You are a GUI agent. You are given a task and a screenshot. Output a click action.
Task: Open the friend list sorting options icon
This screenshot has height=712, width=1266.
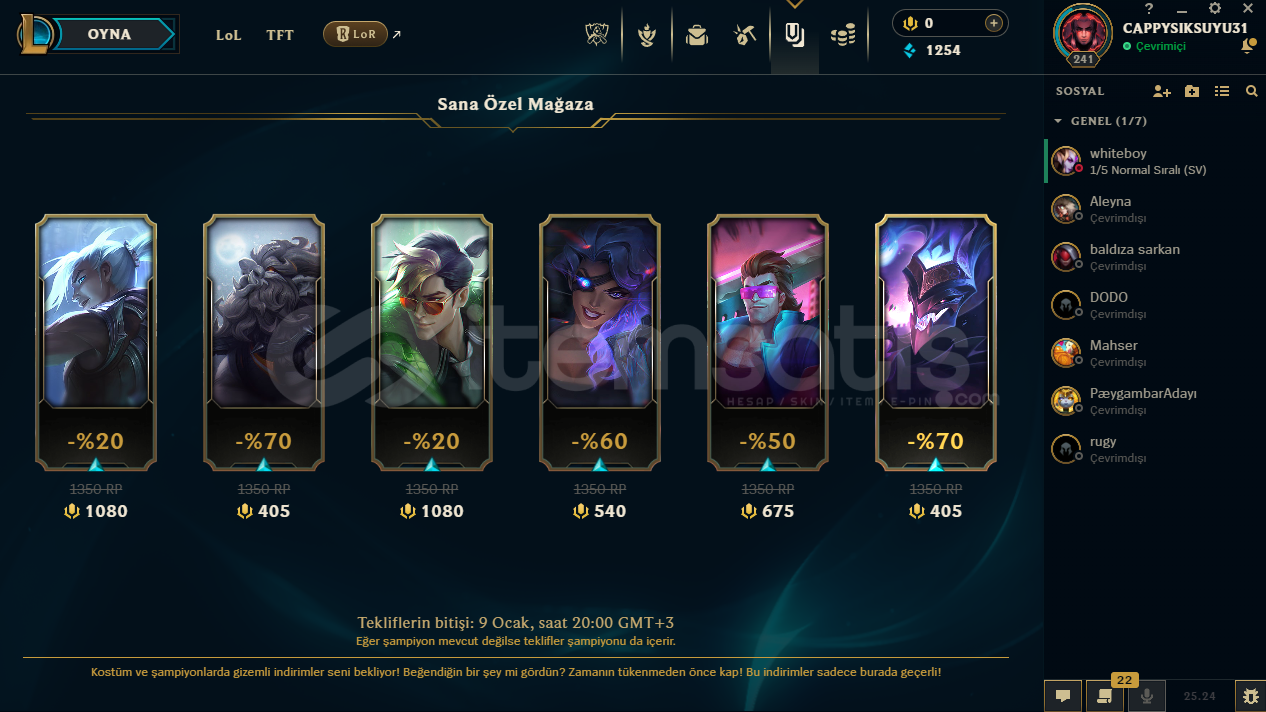click(x=1222, y=91)
